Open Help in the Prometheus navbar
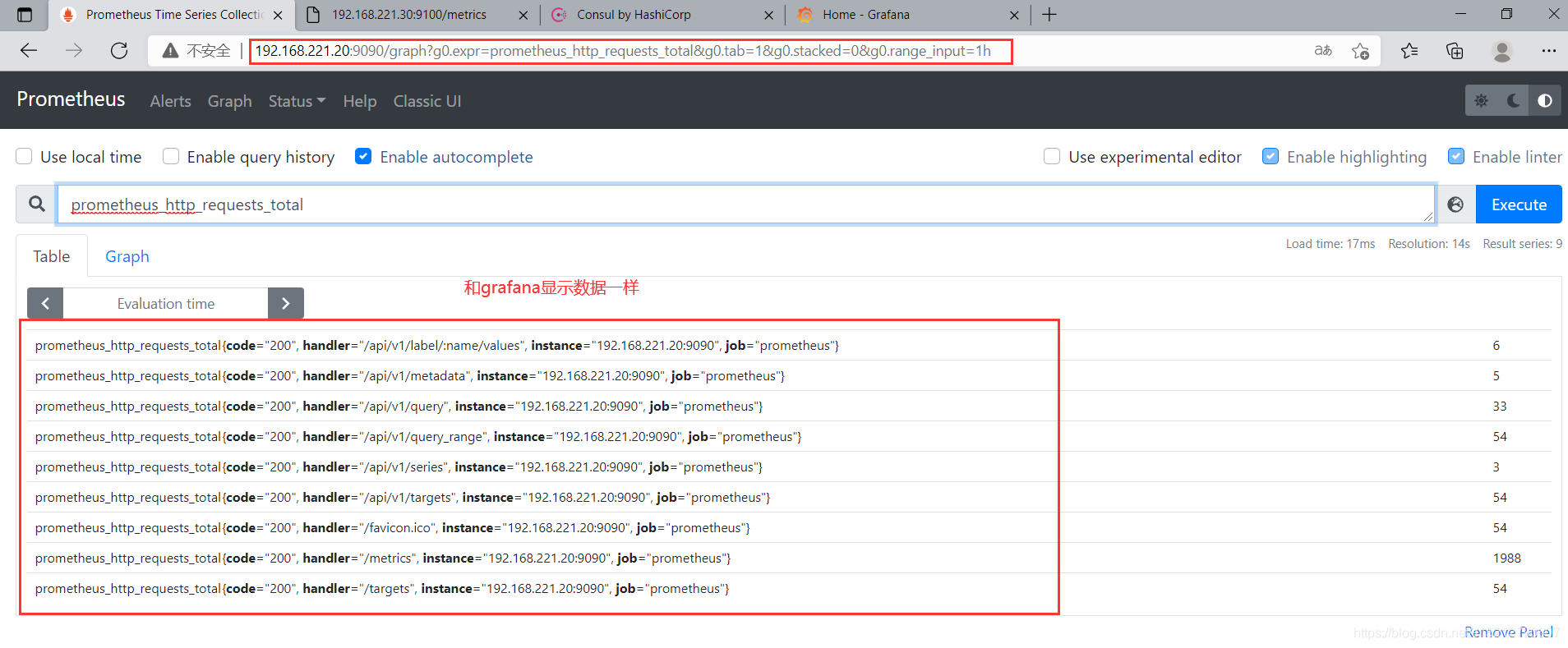The height and width of the screenshot is (648, 1568). 360,101
